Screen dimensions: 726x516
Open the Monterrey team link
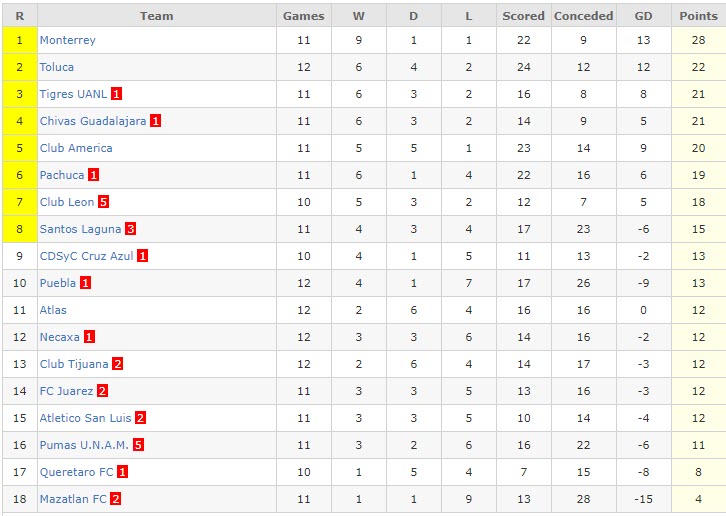67,40
